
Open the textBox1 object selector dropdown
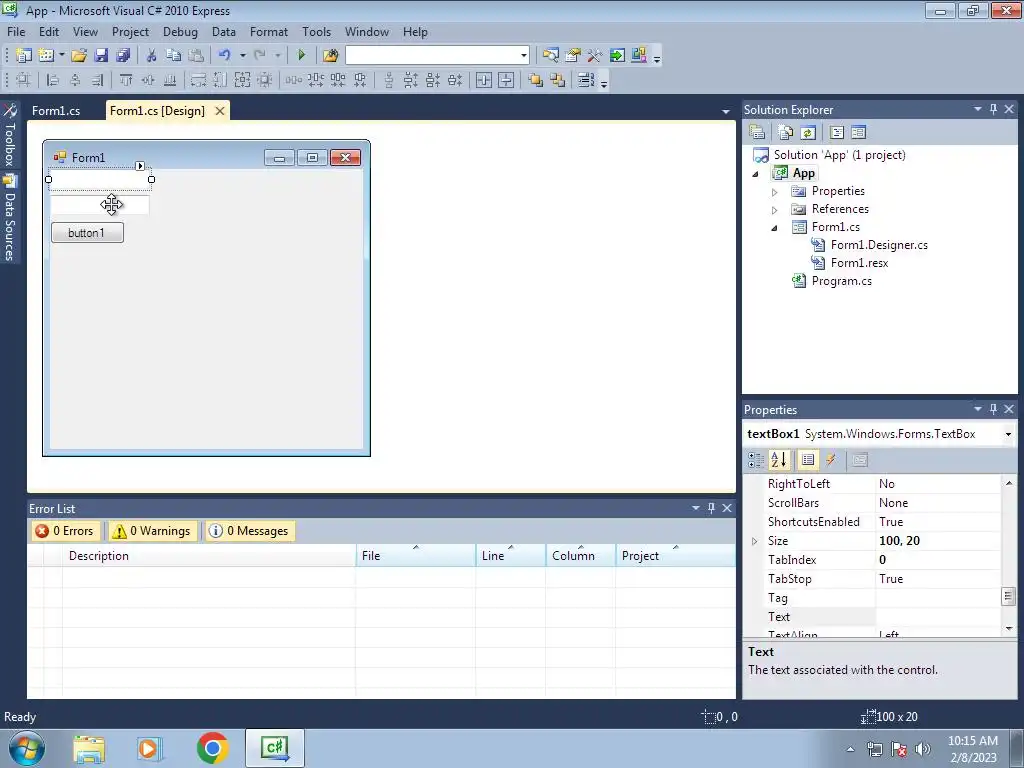point(1008,434)
